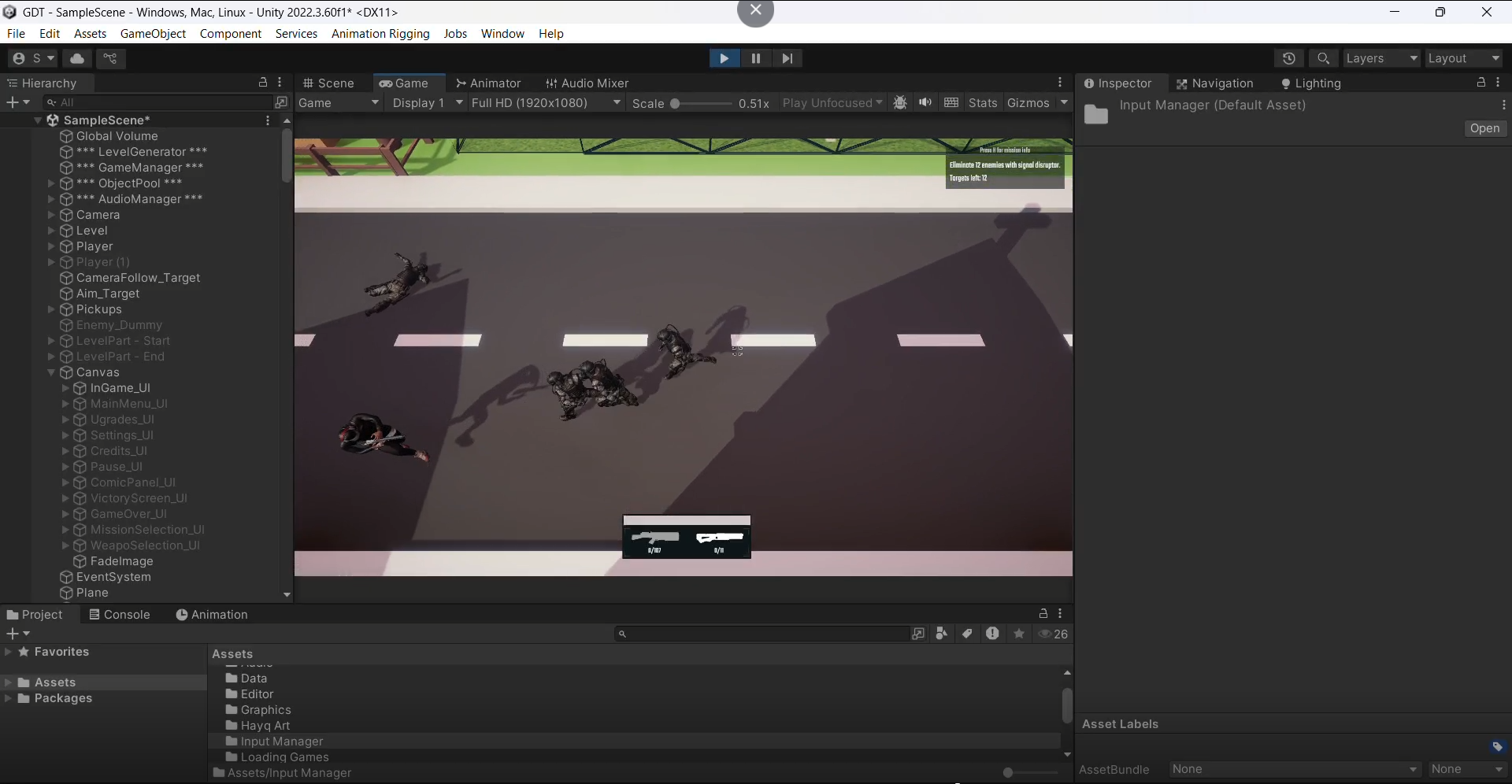Open the File menu
This screenshot has height=784, width=1512.
point(16,34)
